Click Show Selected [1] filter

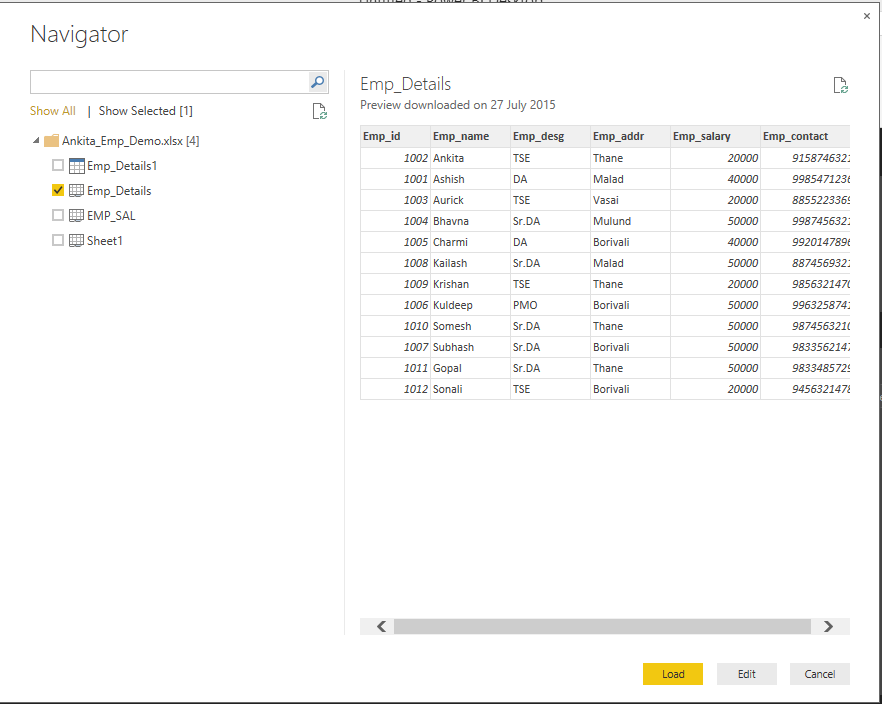click(146, 111)
